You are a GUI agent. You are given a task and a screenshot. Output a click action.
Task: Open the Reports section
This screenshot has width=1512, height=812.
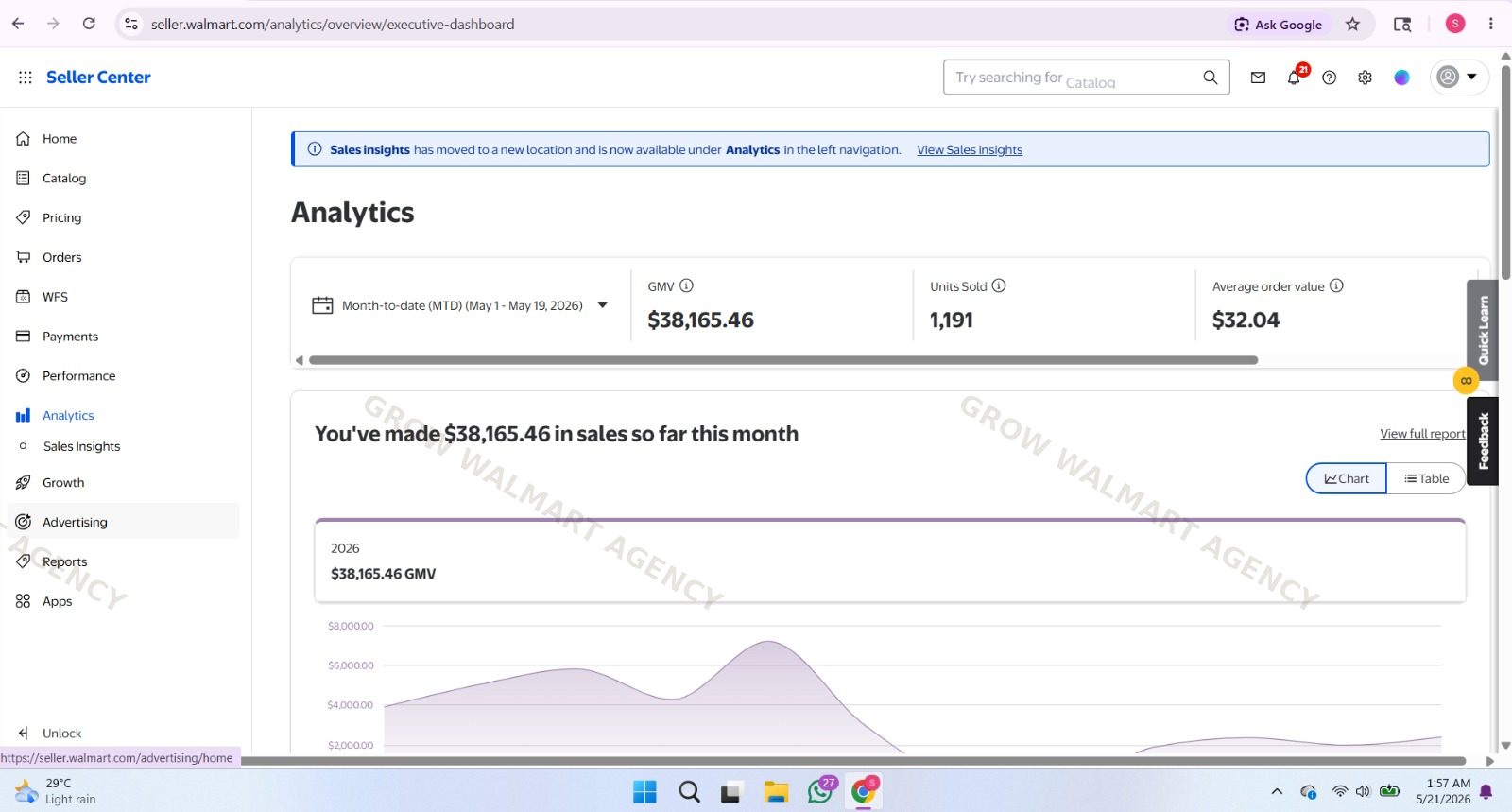[64, 562]
